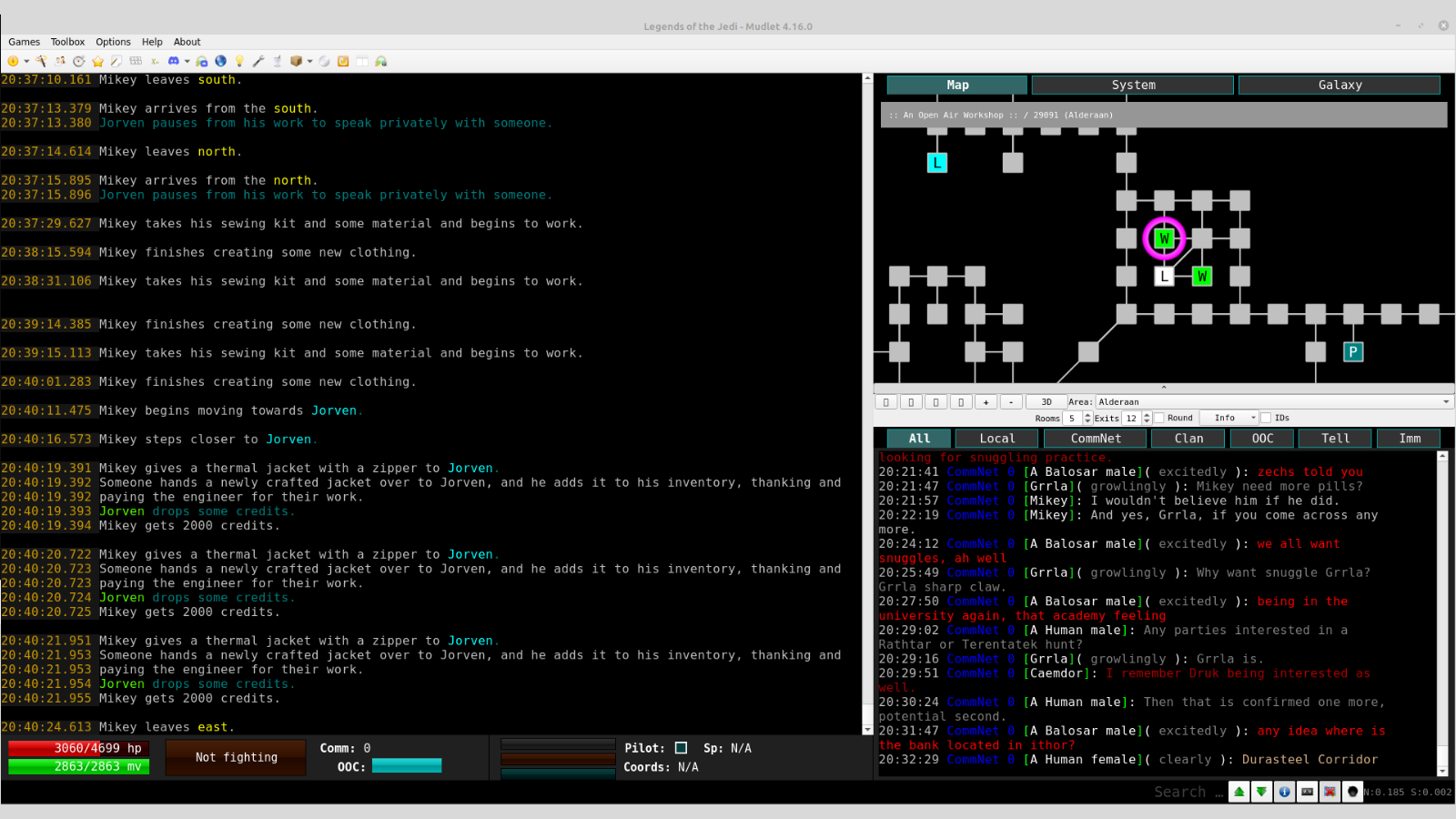Click the bomb emergency stop icon

1352,792
